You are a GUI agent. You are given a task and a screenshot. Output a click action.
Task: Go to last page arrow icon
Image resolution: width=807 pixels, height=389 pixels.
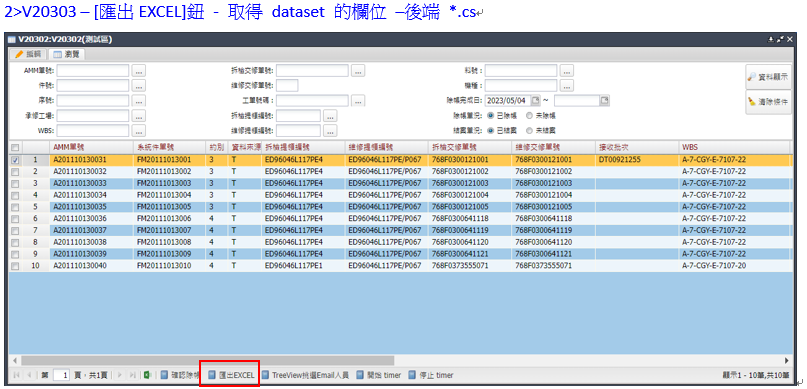133,376
